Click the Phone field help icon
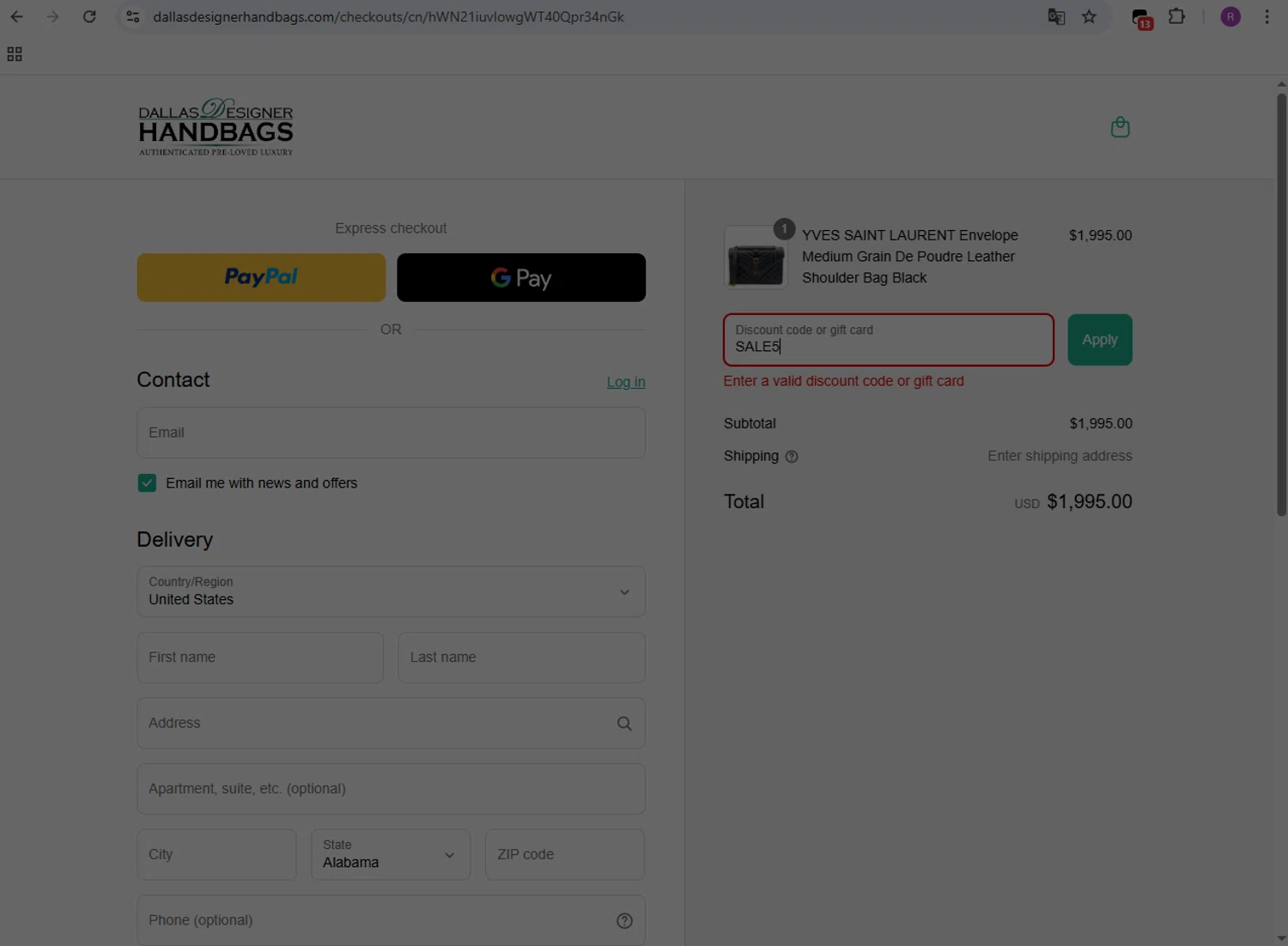Viewport: 1288px width, 946px height. point(624,920)
